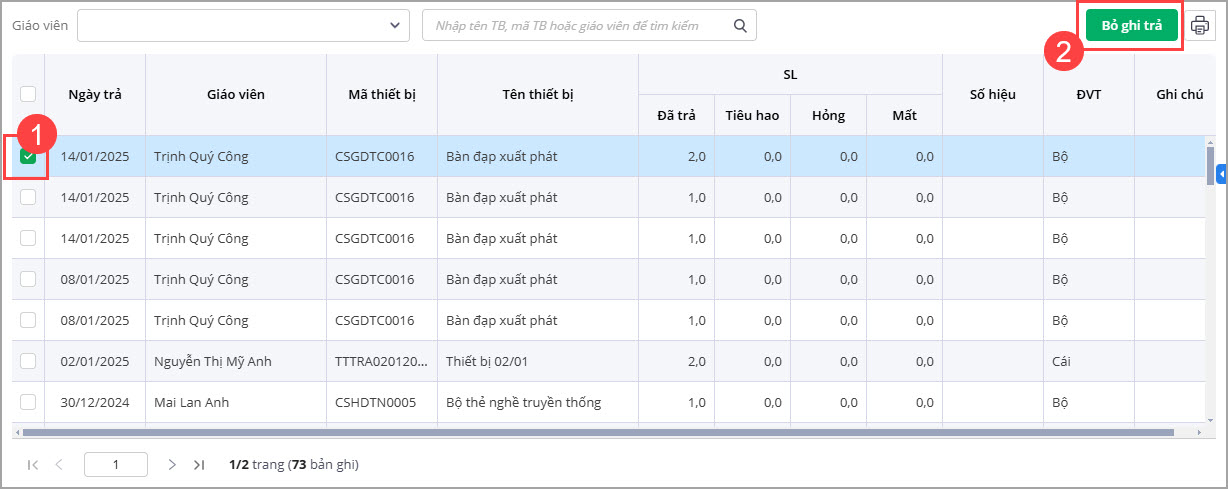Open the Giáo viên dropdown

click(243, 26)
